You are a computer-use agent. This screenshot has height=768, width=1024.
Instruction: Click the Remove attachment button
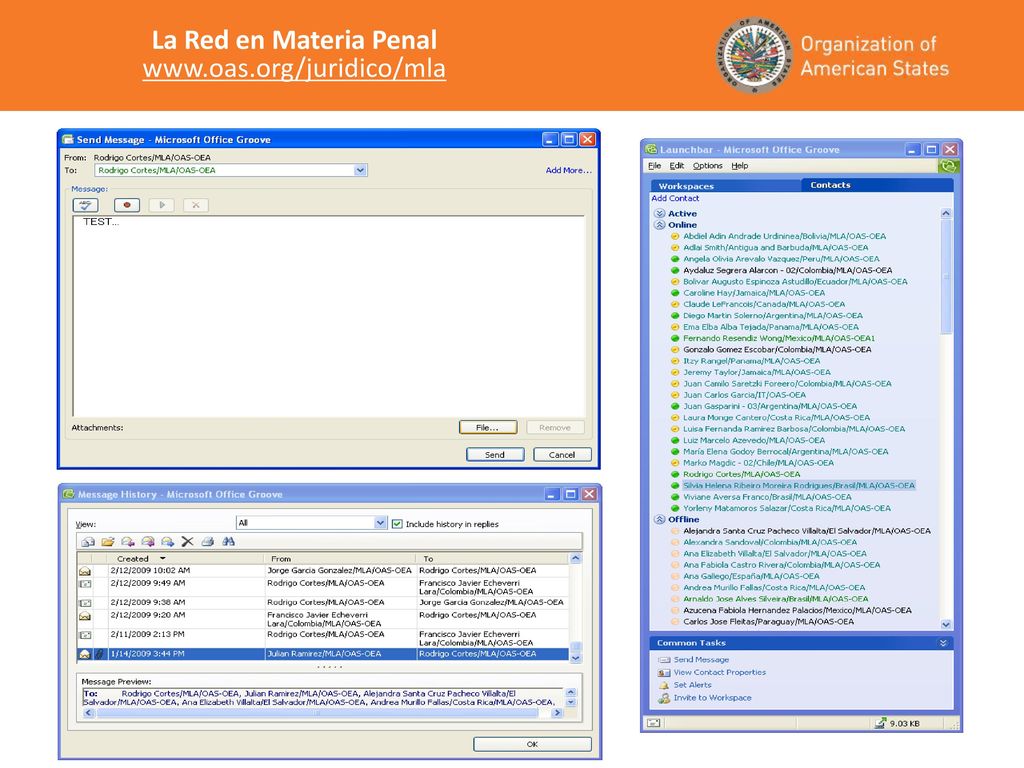point(555,427)
